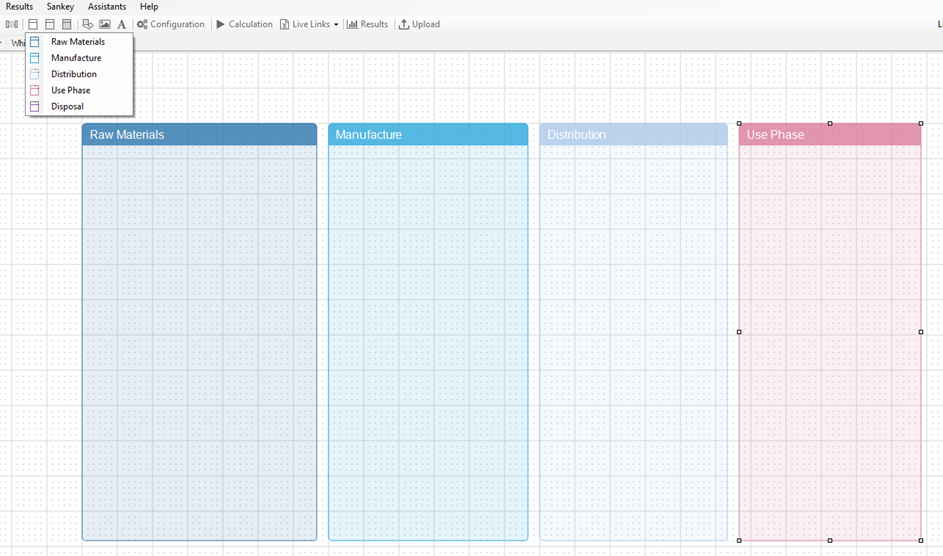Open the Help menu

point(149,7)
